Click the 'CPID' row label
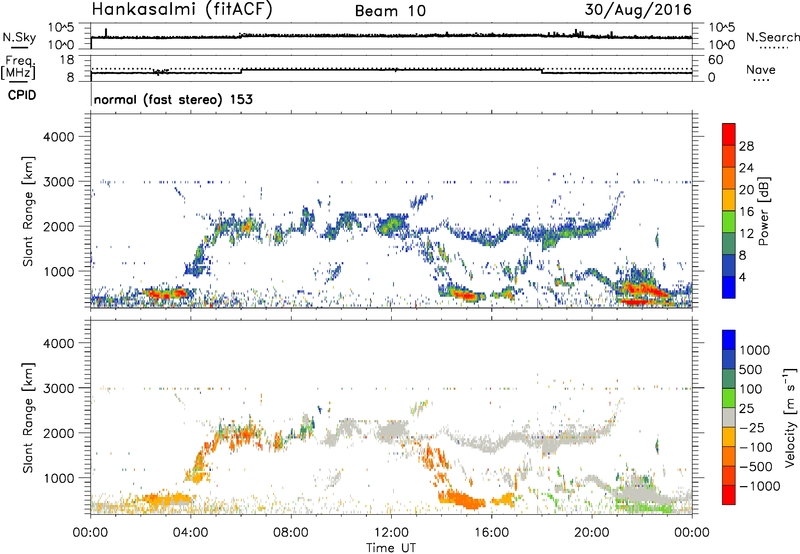The image size is (800, 554). pos(22,95)
